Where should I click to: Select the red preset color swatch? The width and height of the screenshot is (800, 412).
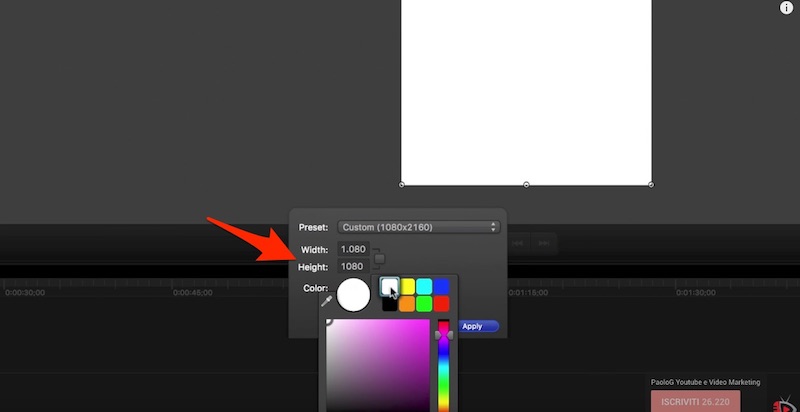(441, 304)
